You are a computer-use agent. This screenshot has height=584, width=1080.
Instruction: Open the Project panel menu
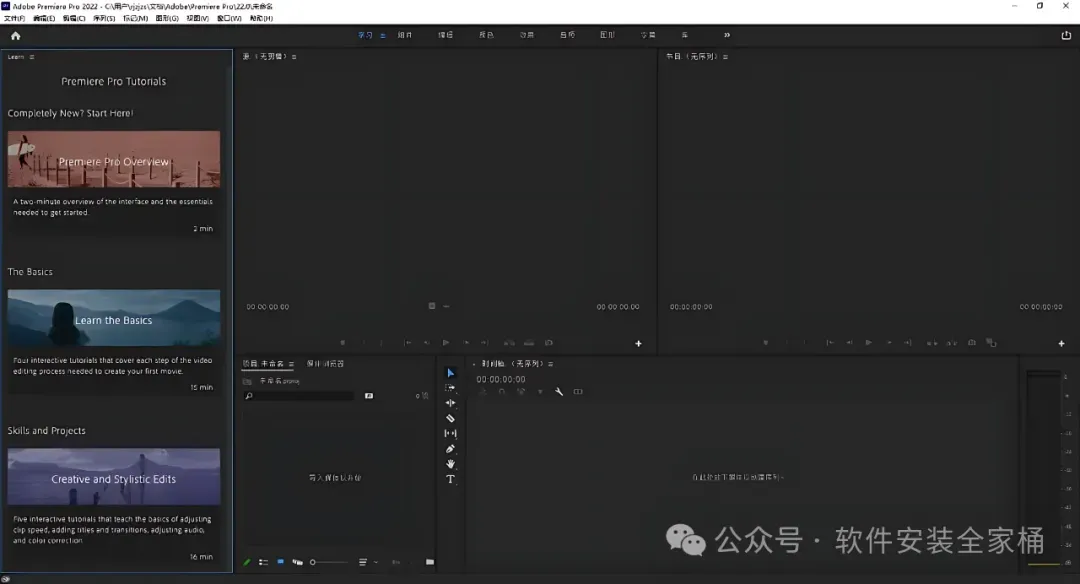(x=291, y=364)
